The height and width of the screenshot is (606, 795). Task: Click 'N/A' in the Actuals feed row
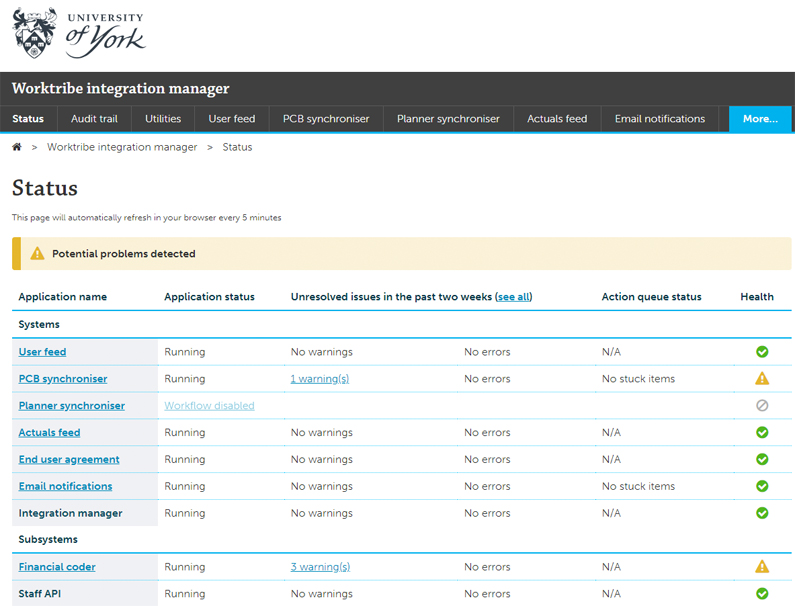[611, 433]
